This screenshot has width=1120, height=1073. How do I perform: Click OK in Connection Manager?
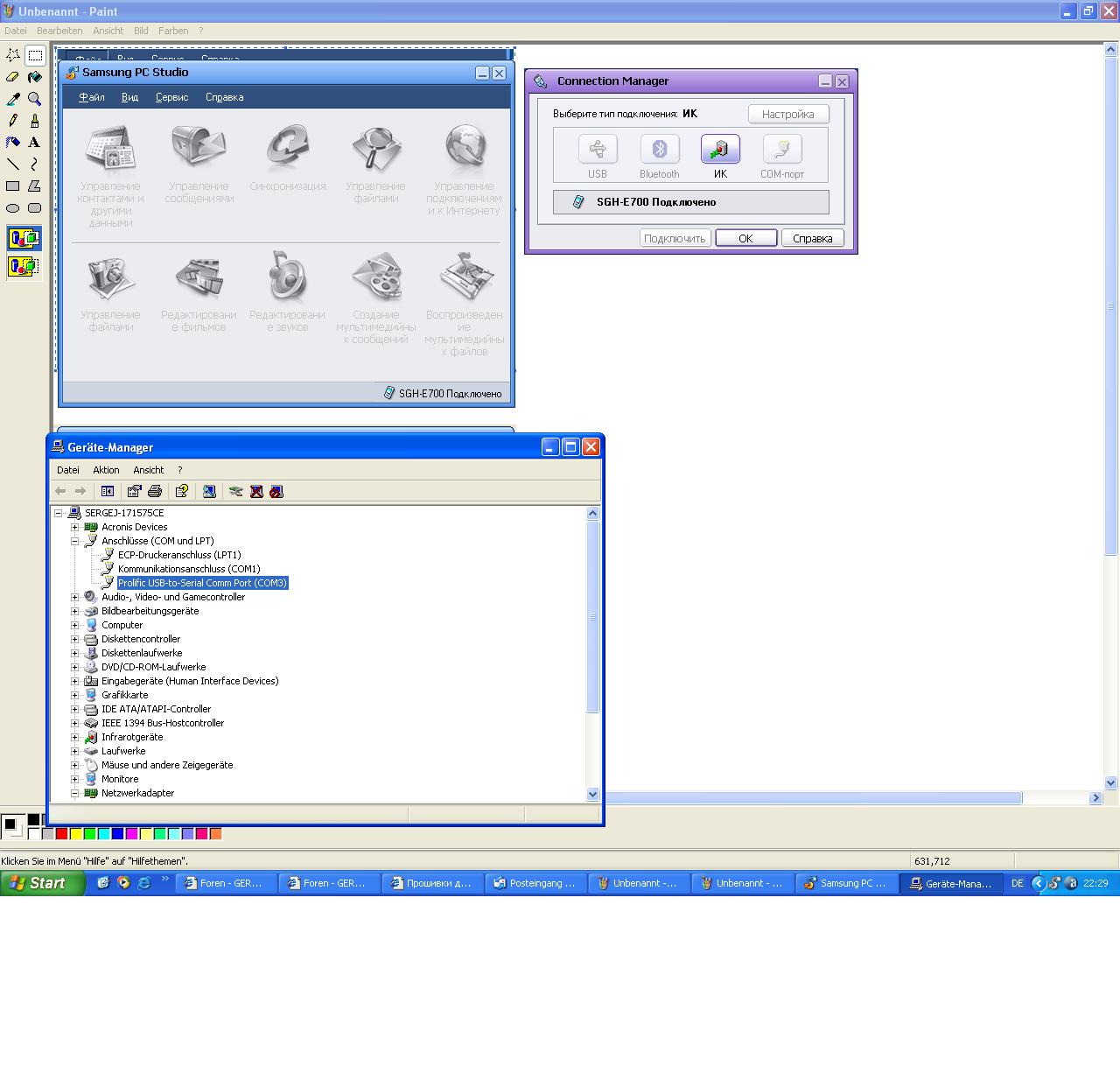(x=745, y=238)
